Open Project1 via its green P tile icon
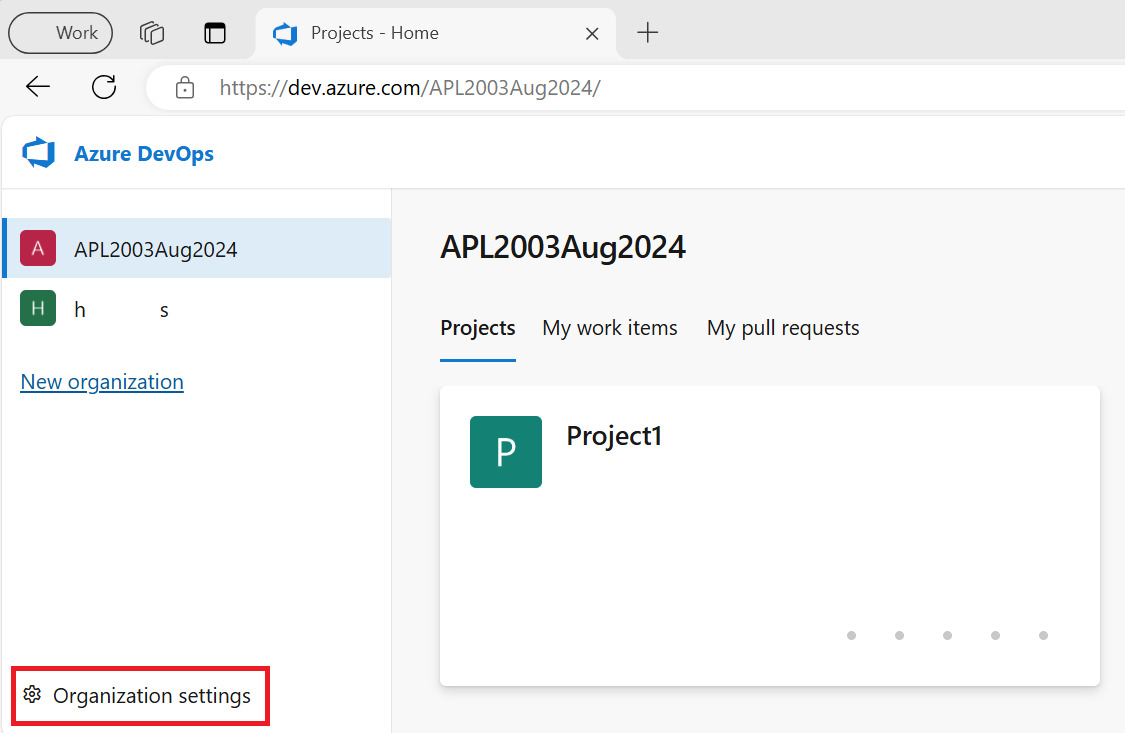The image size is (1125, 733). click(x=505, y=452)
